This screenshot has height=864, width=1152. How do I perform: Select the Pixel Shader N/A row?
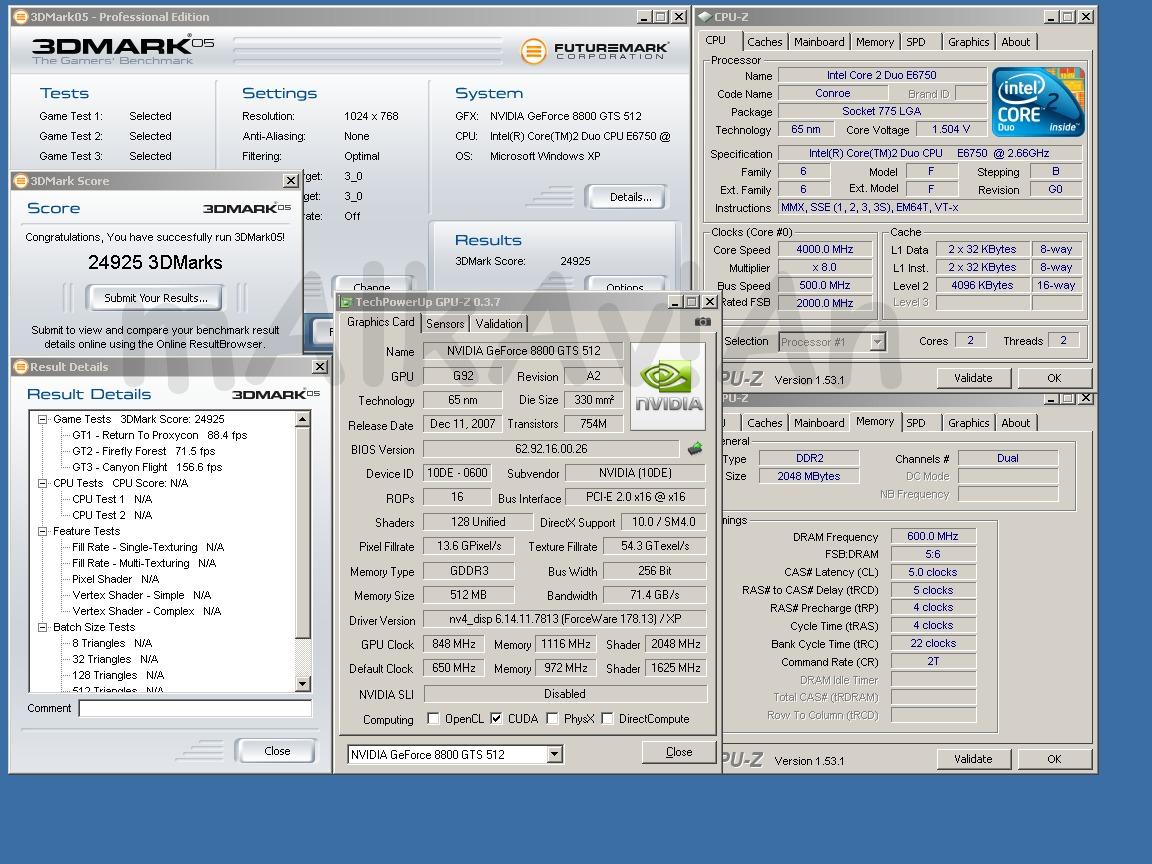click(115, 579)
